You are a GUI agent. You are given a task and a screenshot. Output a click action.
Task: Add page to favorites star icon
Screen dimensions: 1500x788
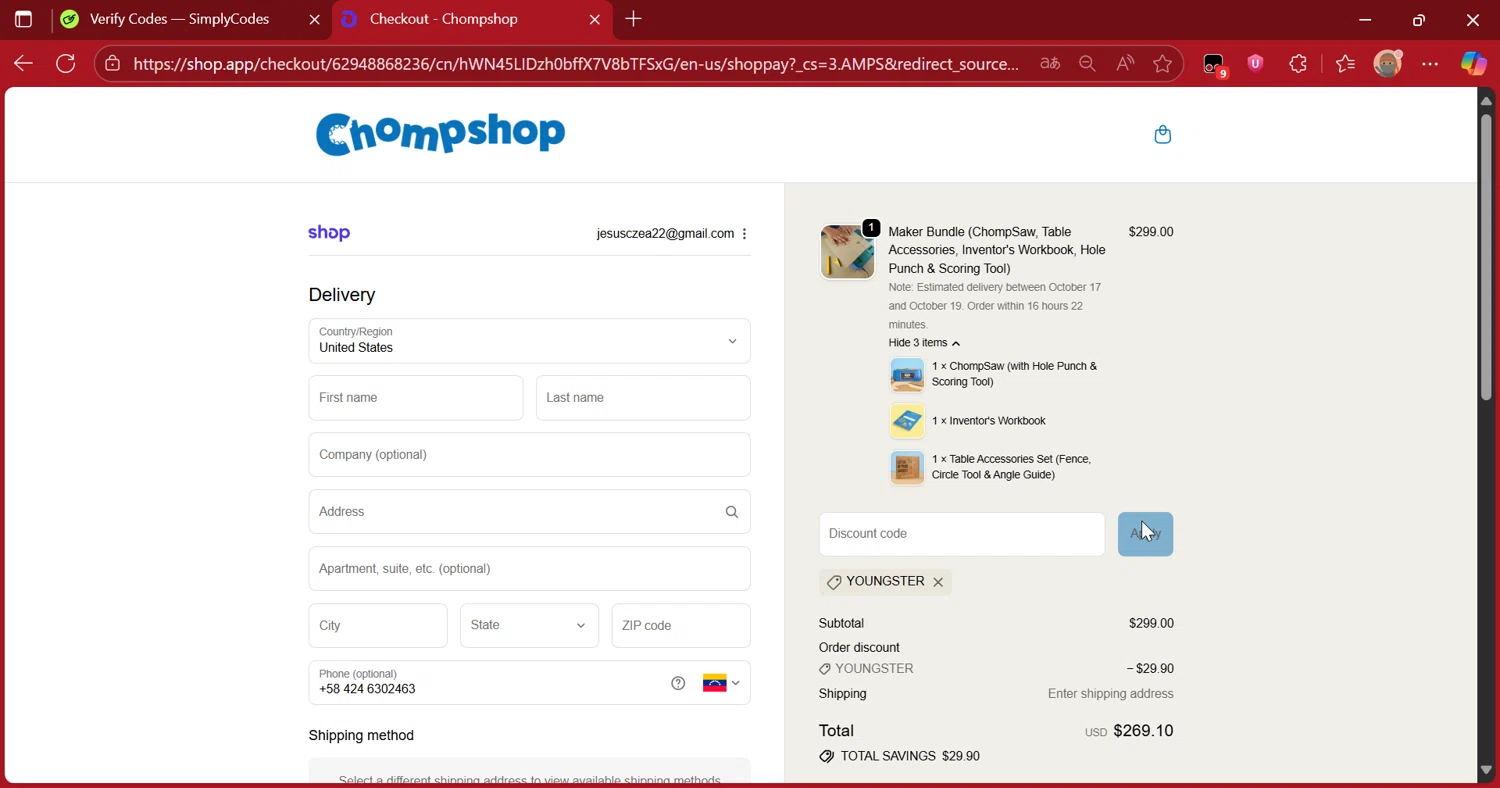[1162, 64]
